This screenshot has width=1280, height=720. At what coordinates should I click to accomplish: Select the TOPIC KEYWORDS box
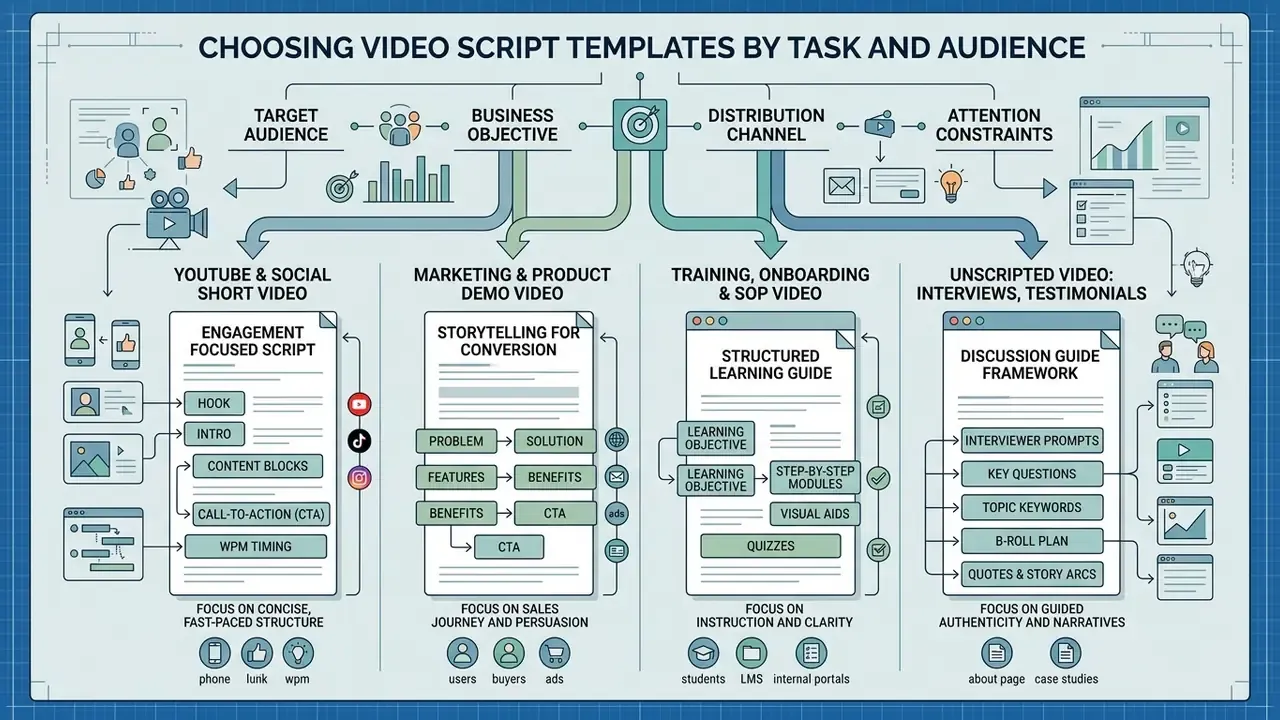coord(1031,507)
